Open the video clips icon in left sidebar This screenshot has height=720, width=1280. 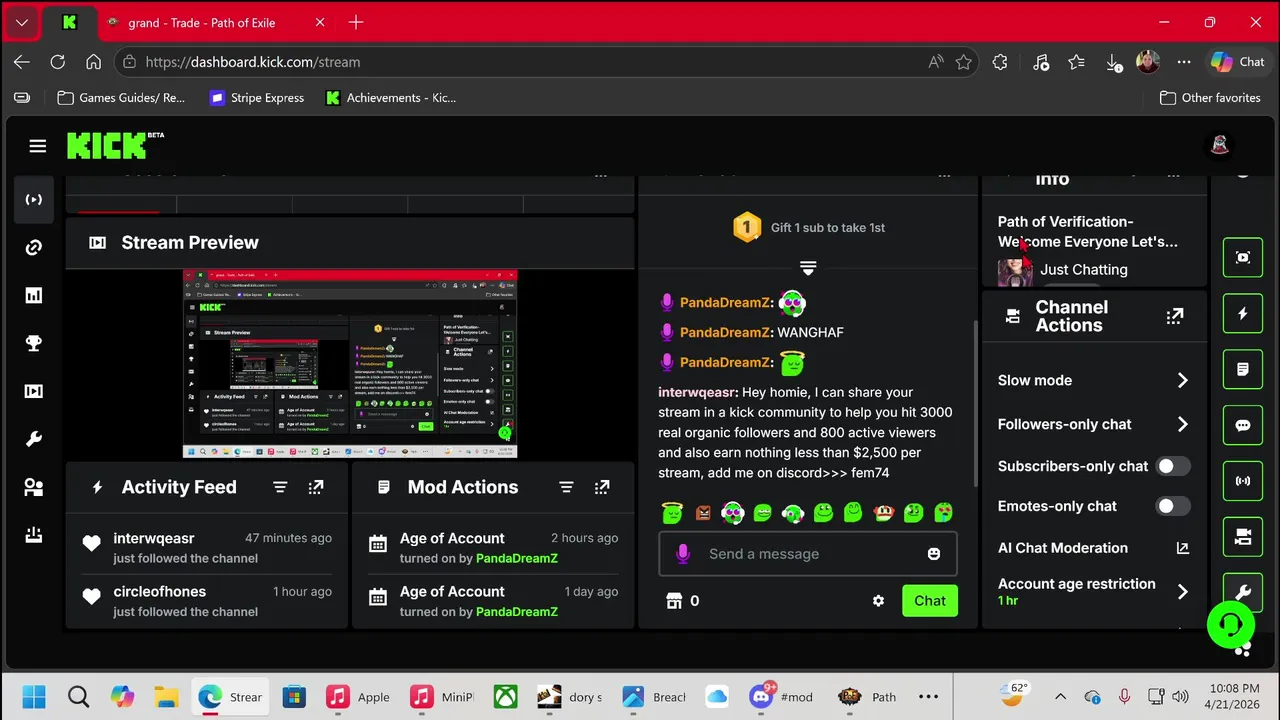click(34, 391)
